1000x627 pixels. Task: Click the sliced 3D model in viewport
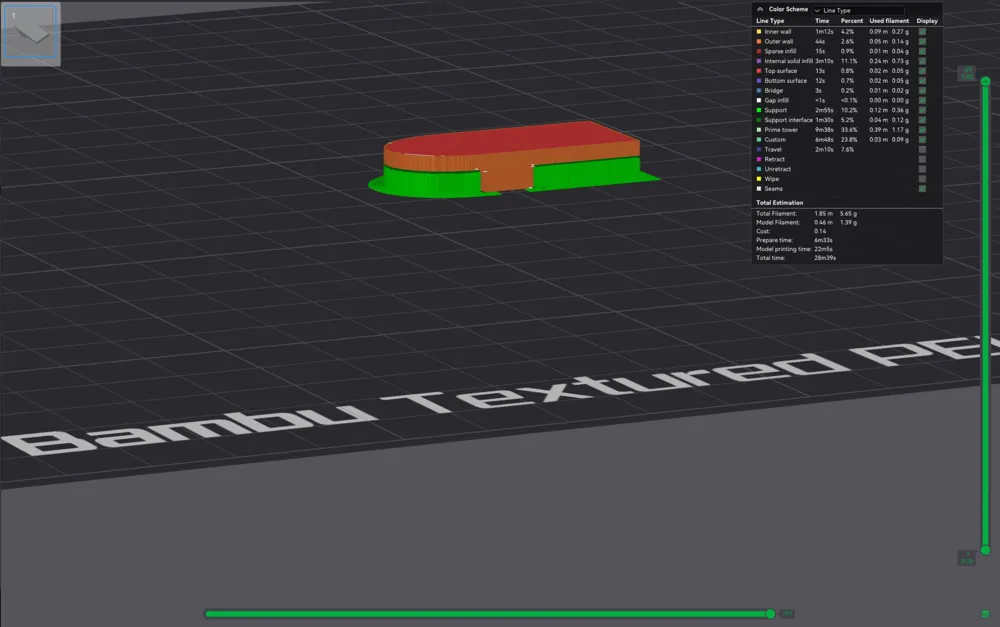pyautogui.click(x=513, y=158)
